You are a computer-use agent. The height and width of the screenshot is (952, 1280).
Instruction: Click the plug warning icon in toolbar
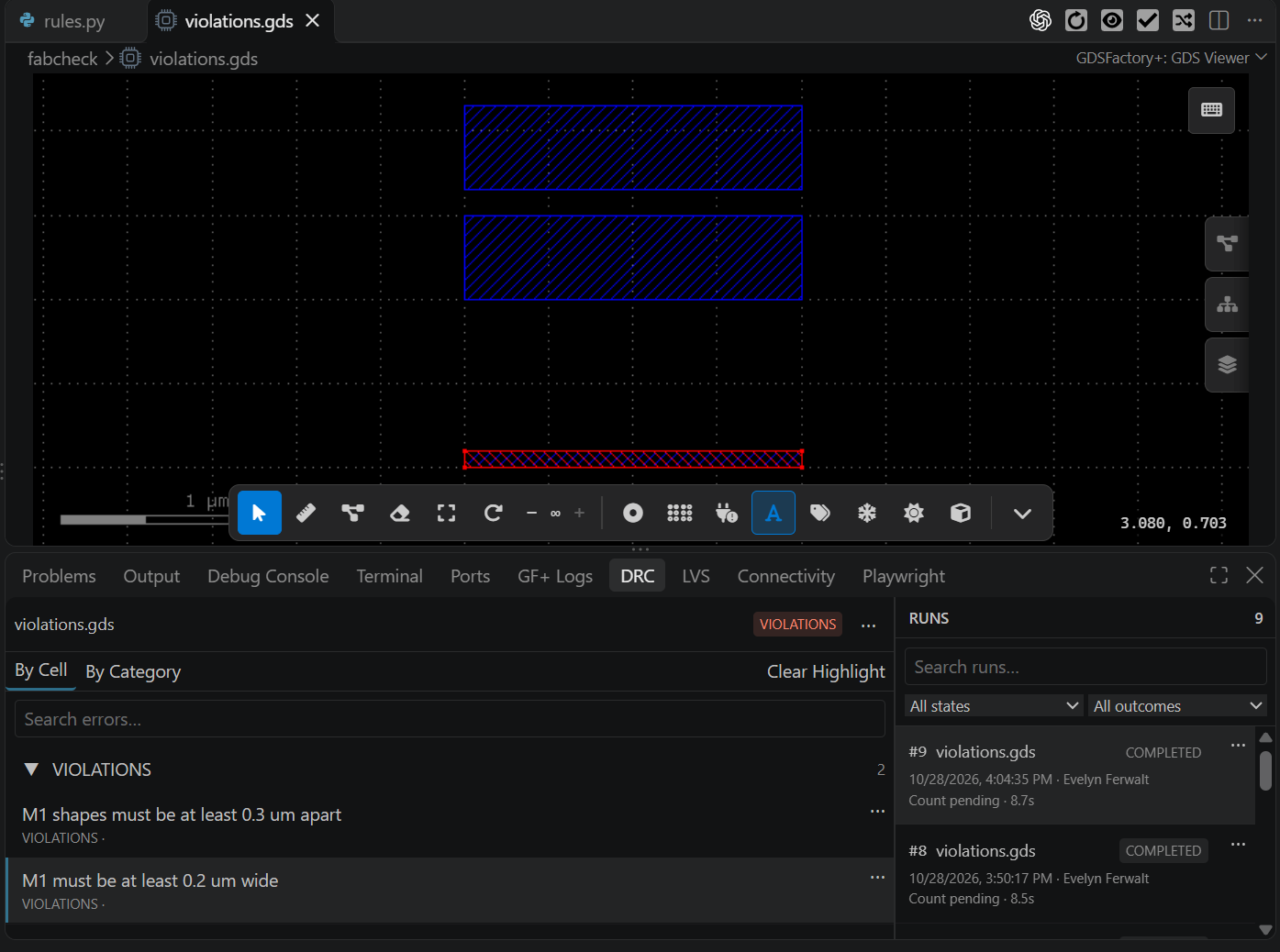[727, 513]
